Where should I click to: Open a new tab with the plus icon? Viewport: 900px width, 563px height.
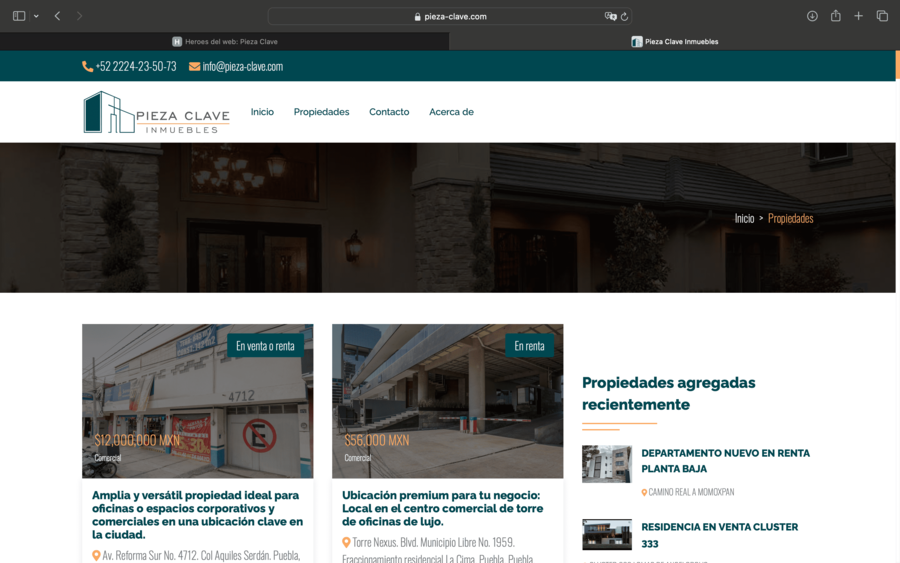[x=858, y=16]
